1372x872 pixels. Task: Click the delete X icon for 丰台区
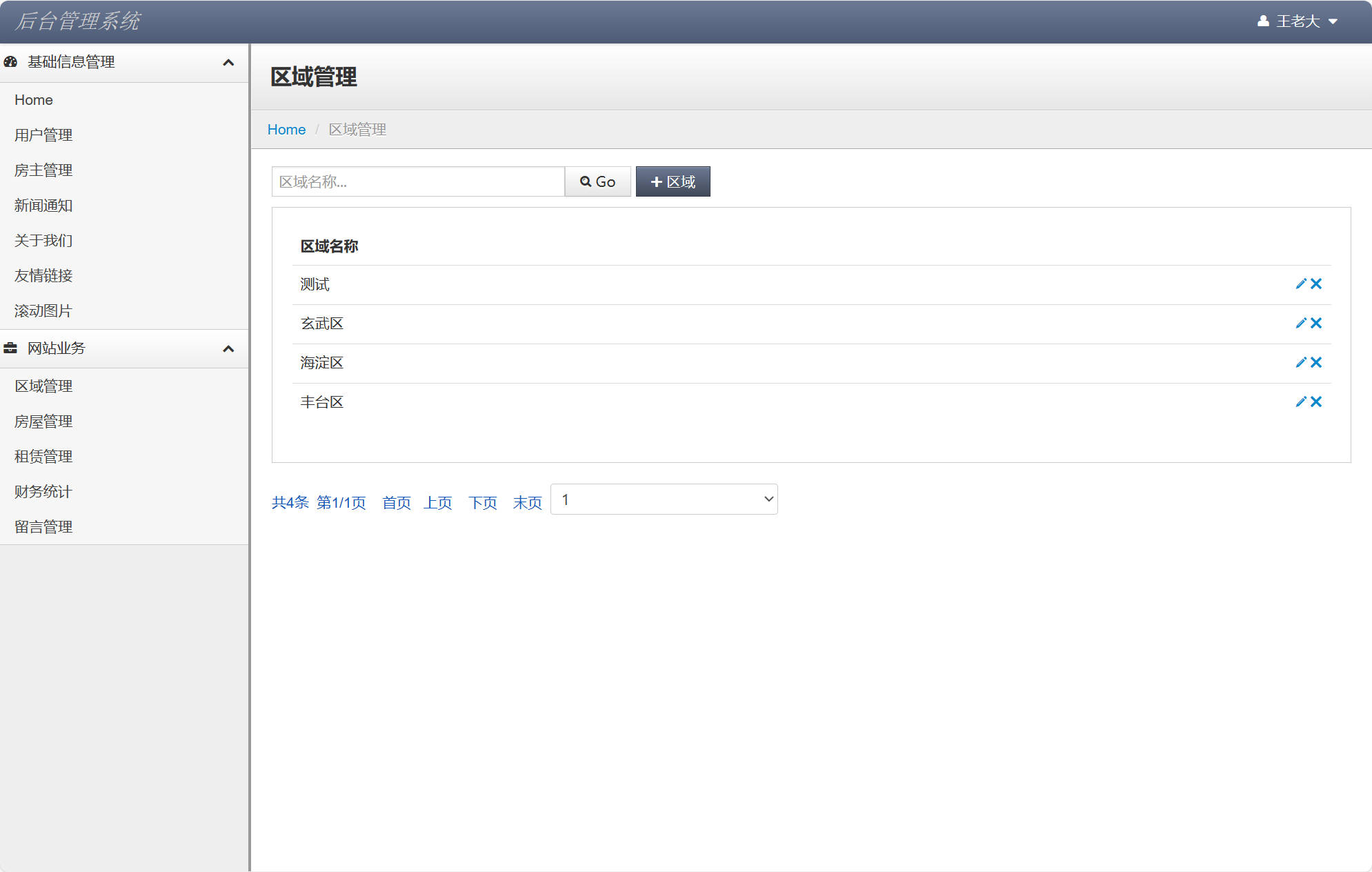(x=1317, y=402)
